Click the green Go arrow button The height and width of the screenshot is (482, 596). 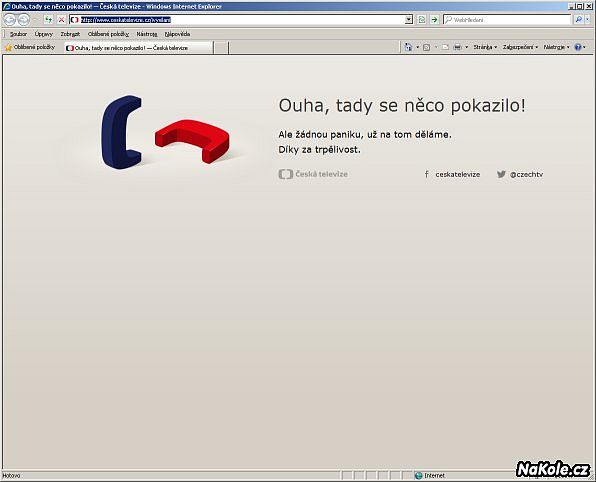coord(434,19)
